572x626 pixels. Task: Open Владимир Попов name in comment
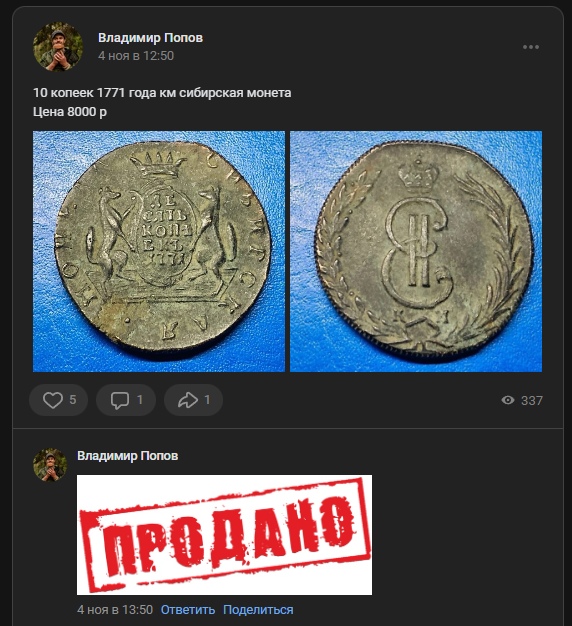[x=127, y=456]
